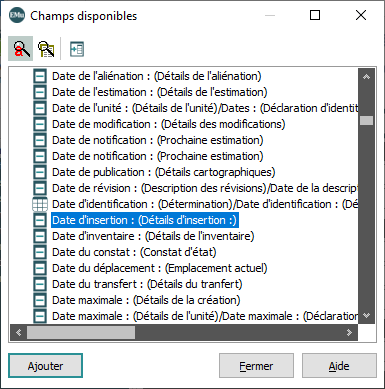Viewport: 385px width, 389px height.
Task: Click the Fermer button
Action: (x=256, y=366)
